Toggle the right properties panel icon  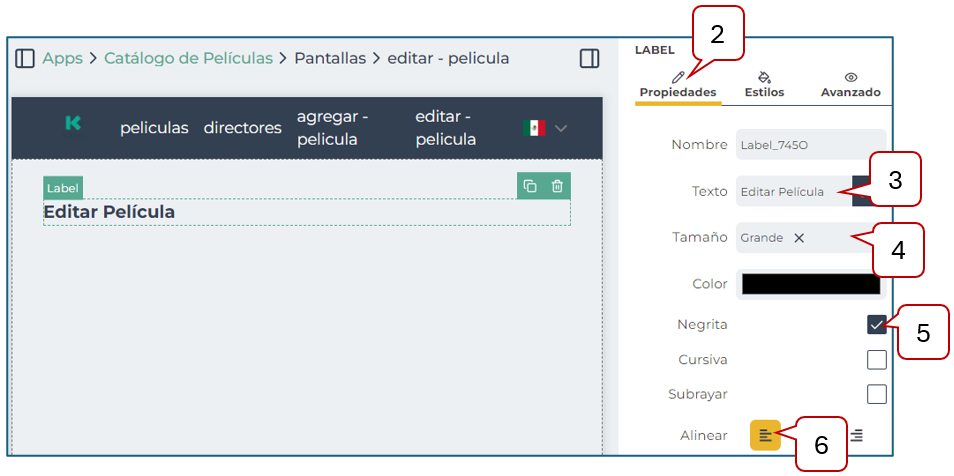point(589,59)
